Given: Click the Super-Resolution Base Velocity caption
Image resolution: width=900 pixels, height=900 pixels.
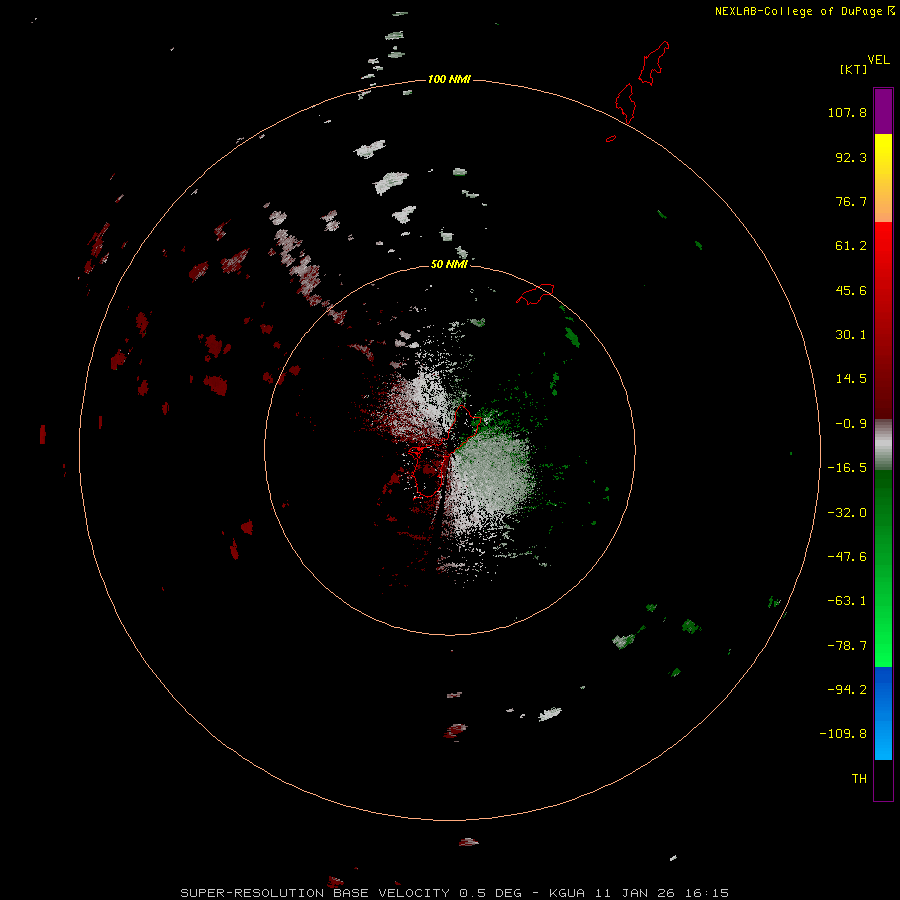Looking at the screenshot, I should [x=455, y=893].
